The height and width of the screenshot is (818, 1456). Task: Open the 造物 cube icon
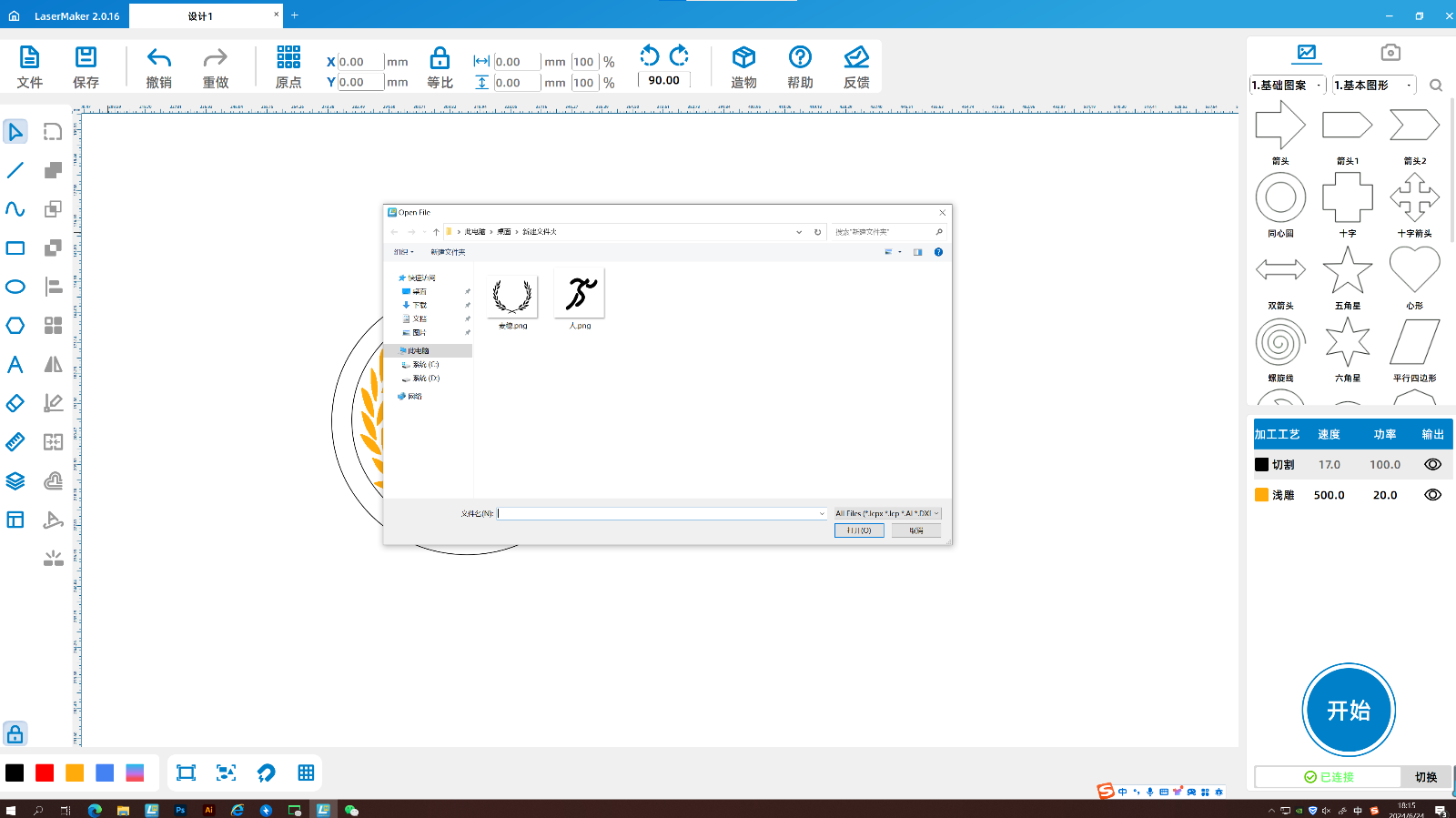(x=743, y=58)
